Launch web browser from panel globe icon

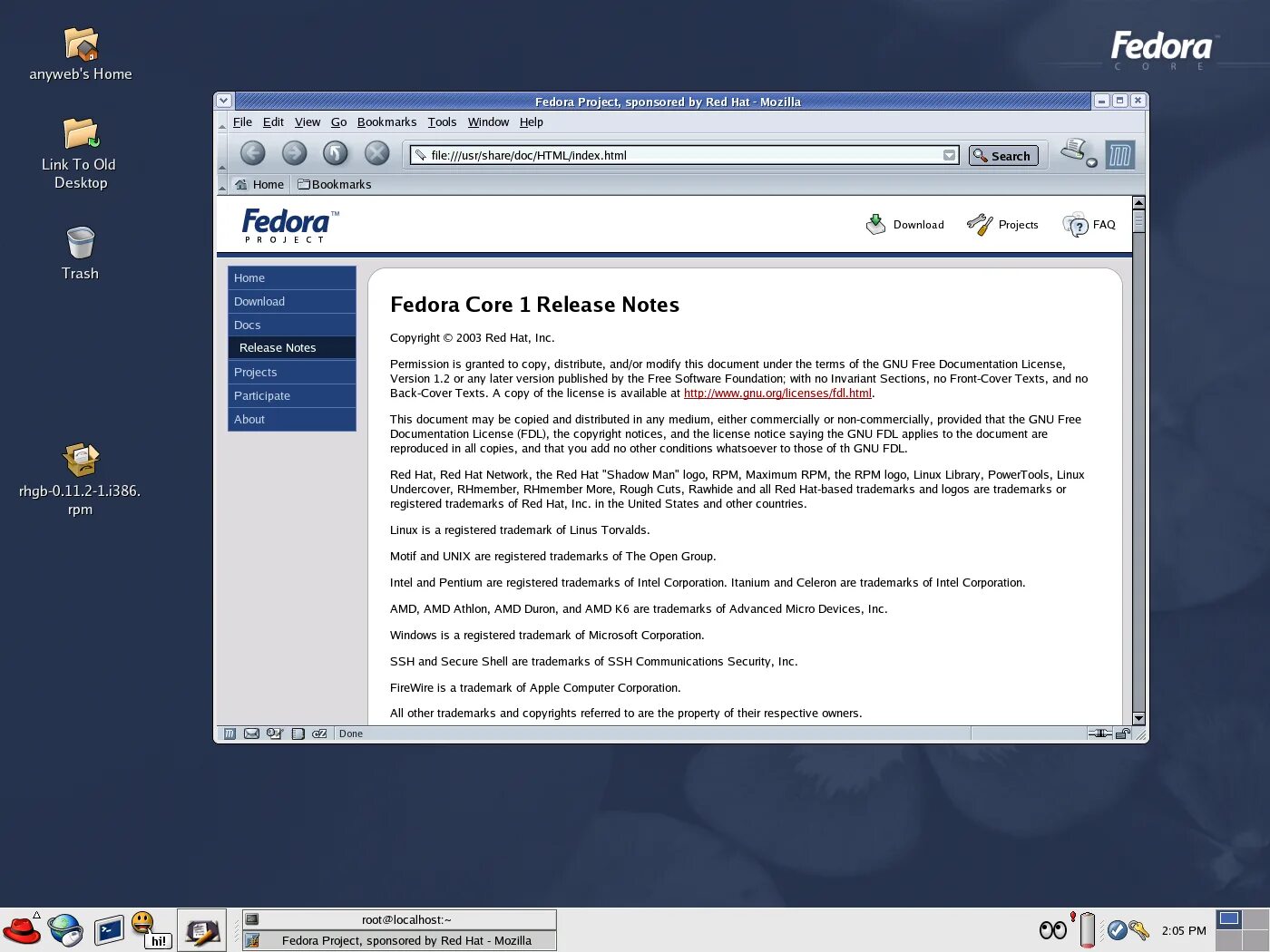pos(65,930)
